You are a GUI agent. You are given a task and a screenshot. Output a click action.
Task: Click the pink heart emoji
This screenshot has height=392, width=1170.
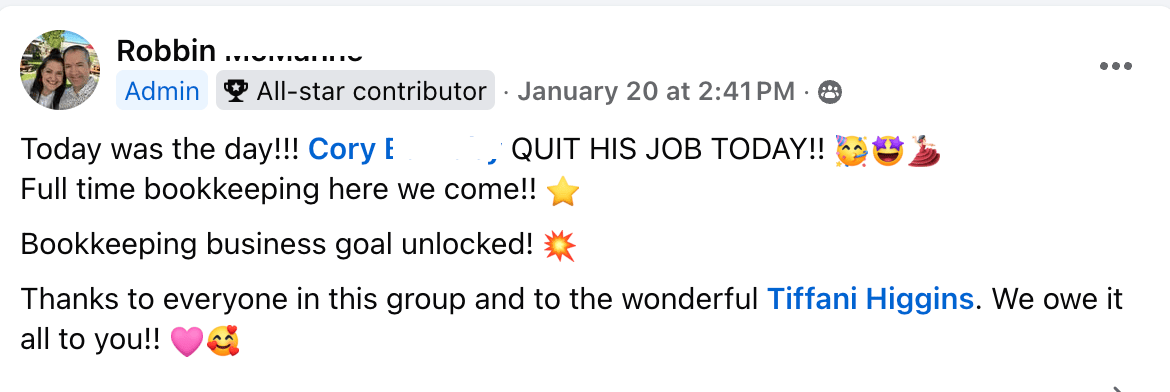[187, 342]
